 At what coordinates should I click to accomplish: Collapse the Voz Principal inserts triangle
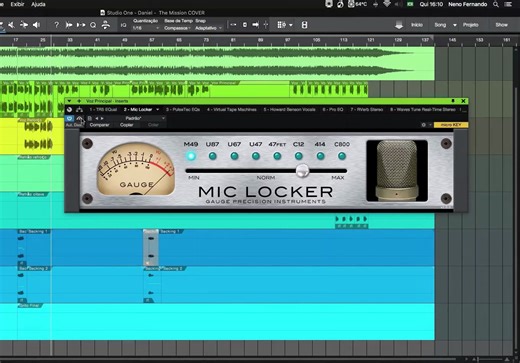coord(69,101)
